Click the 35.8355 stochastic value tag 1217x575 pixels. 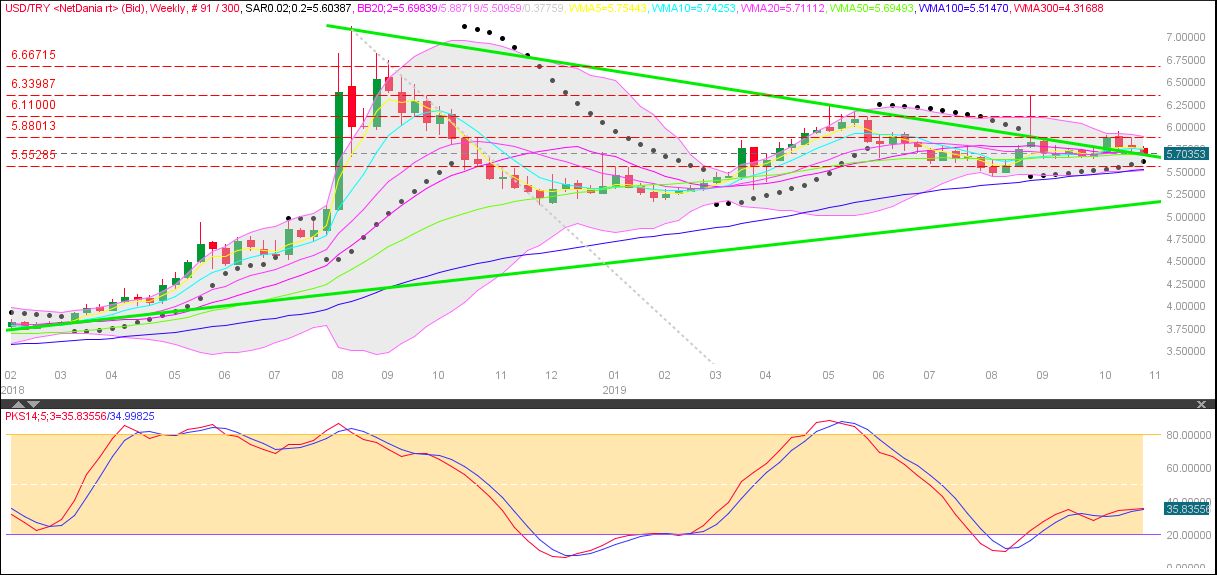1187,509
